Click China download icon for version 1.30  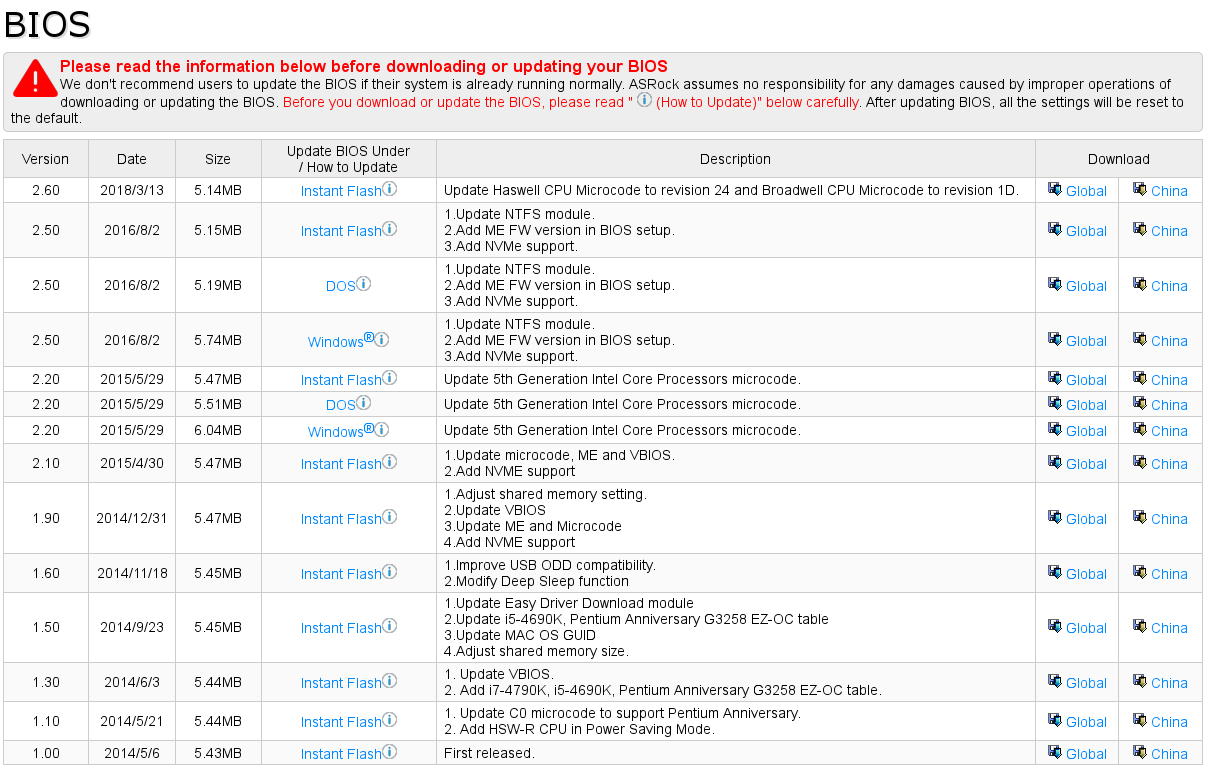(1139, 680)
